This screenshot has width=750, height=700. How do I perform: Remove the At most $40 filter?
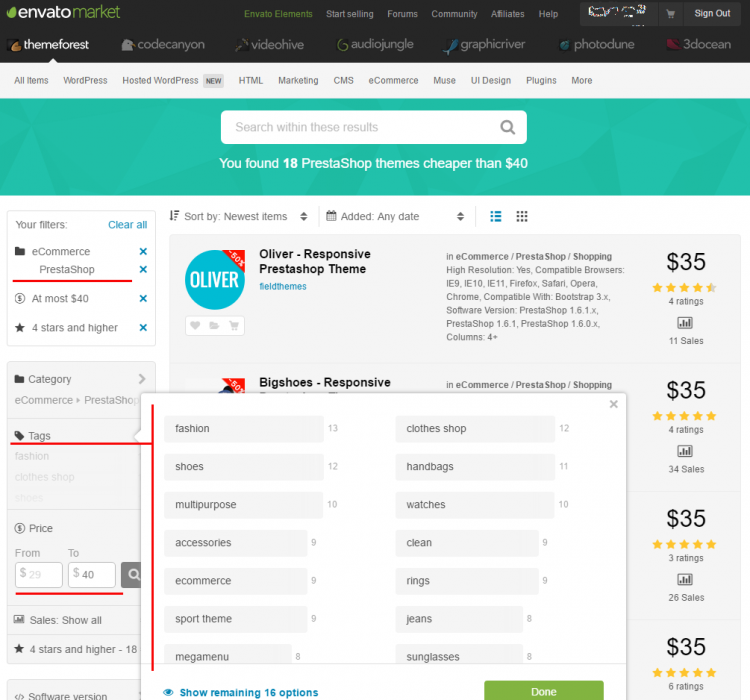tap(143, 299)
